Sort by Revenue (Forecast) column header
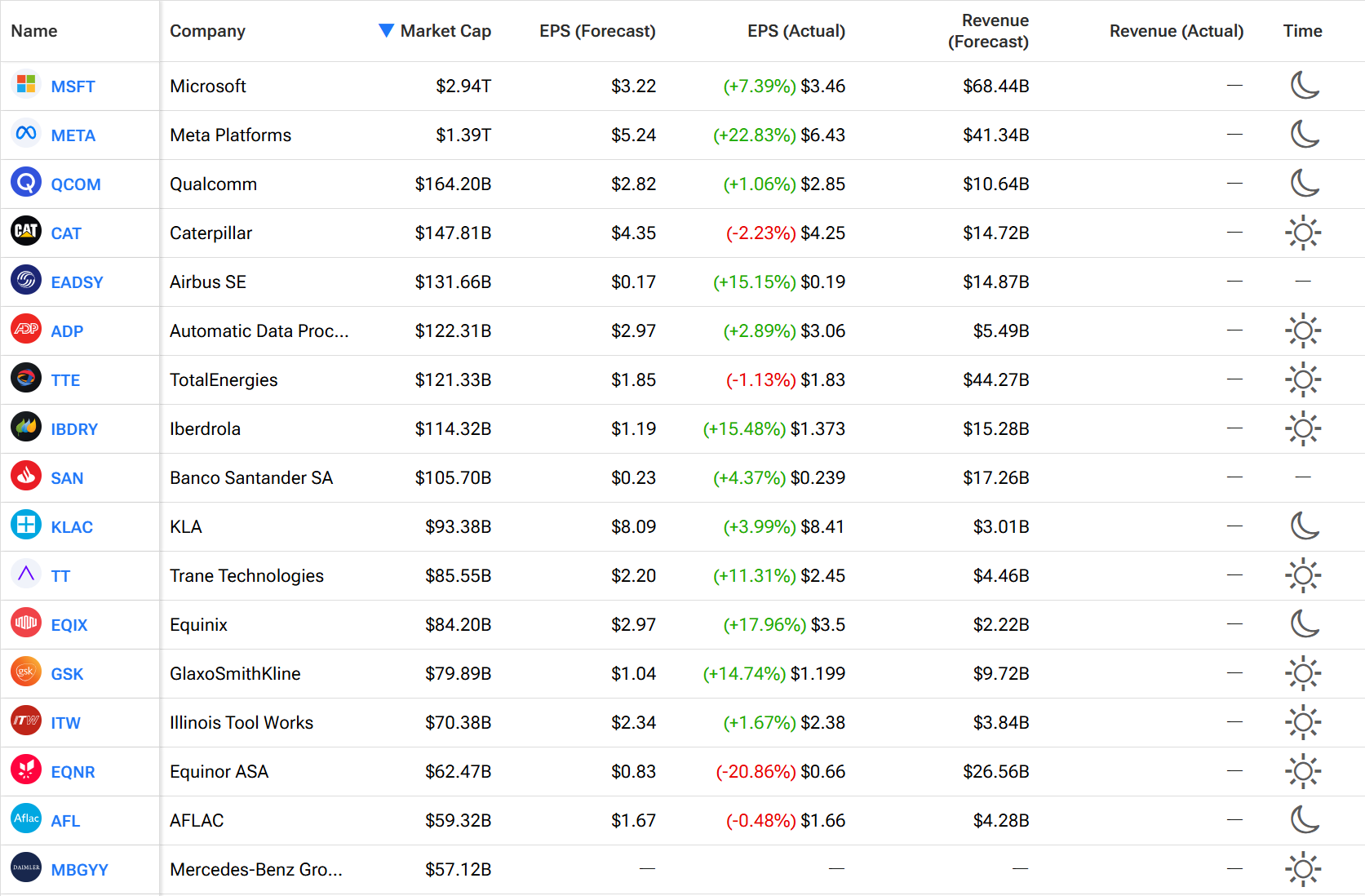This screenshot has width=1365, height=896. coord(988,31)
